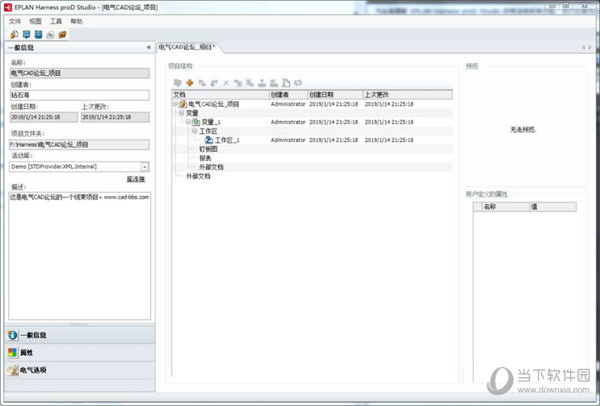
Task: Click the blue workspace icon beside 工作区_1
Action: tap(209, 140)
